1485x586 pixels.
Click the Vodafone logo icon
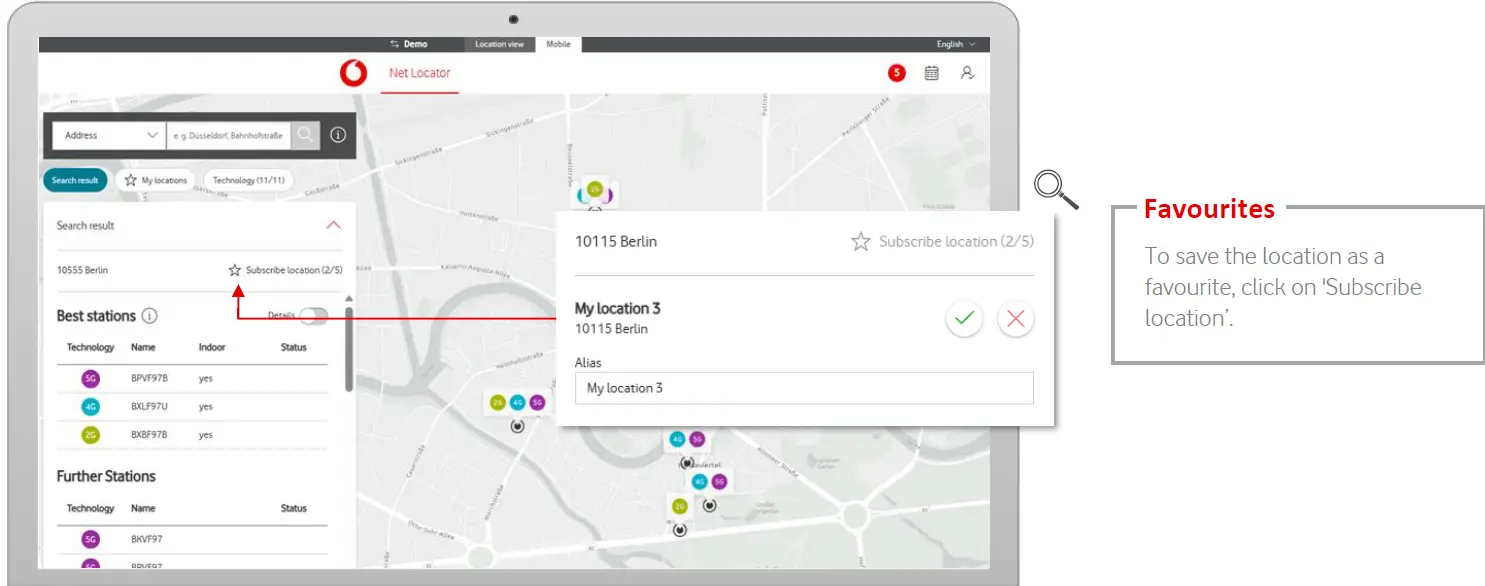353,73
